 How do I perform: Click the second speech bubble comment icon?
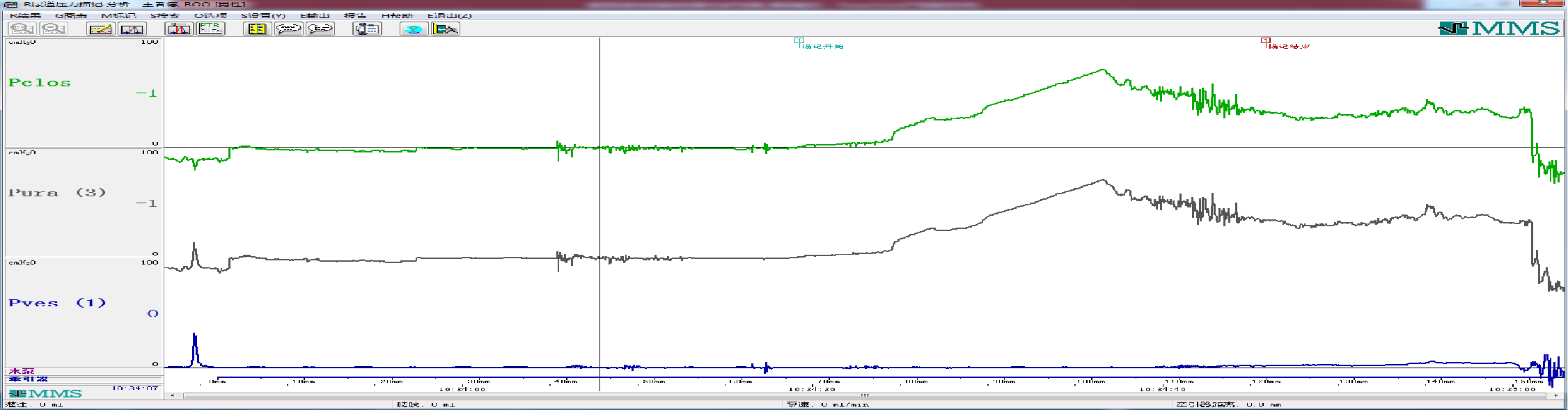tap(320, 29)
